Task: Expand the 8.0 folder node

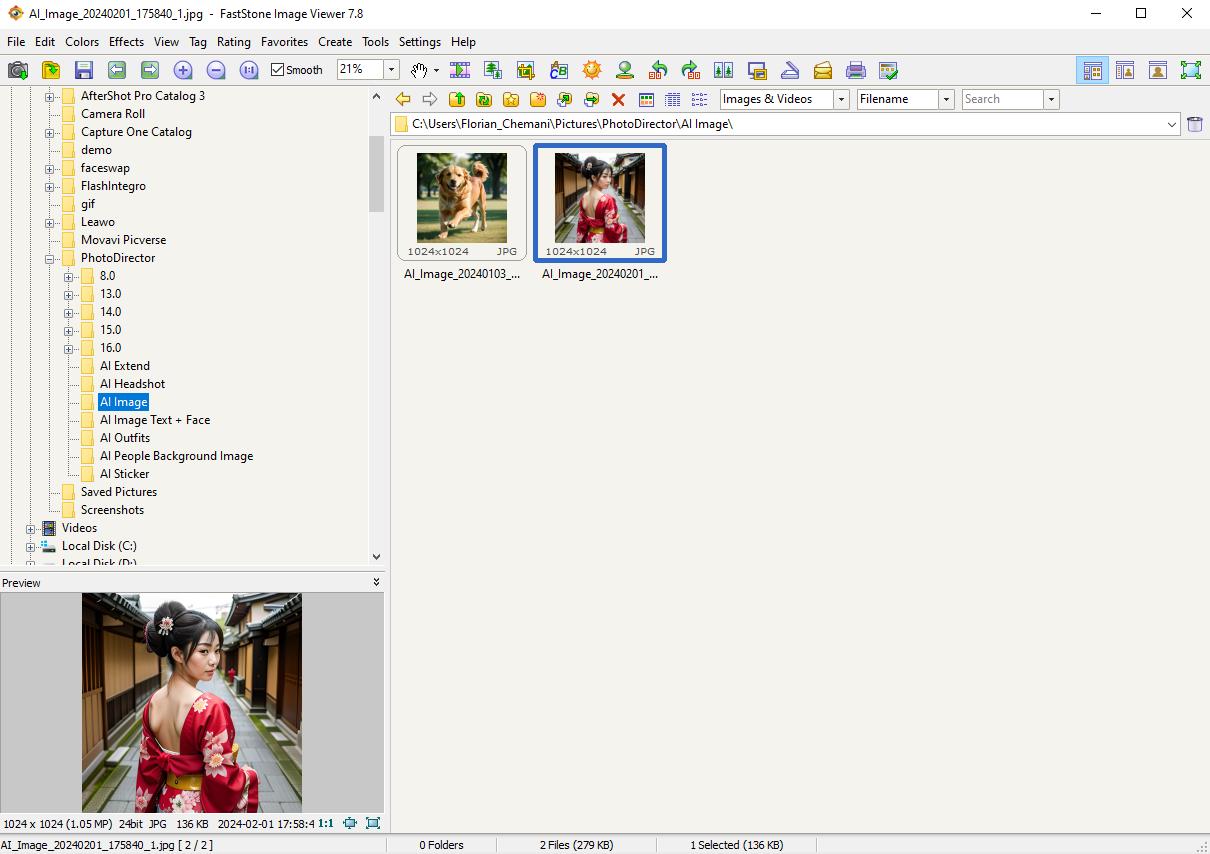Action: click(x=68, y=276)
